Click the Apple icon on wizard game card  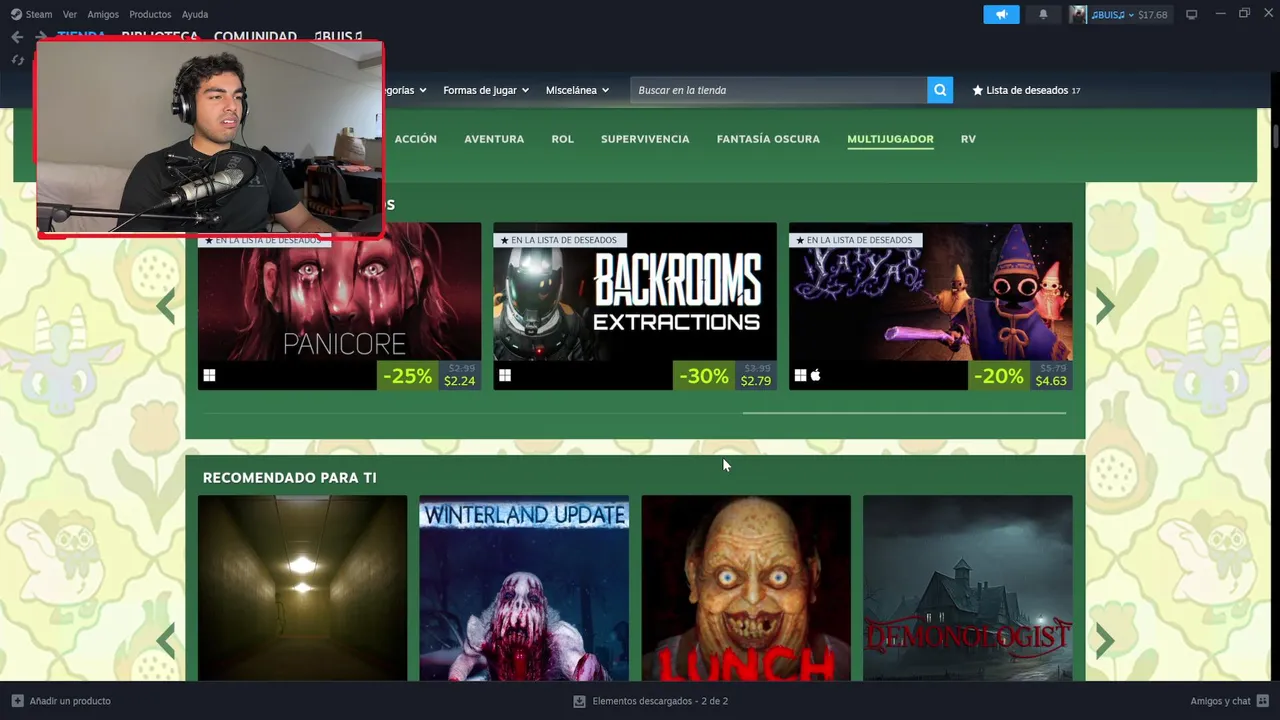816,376
